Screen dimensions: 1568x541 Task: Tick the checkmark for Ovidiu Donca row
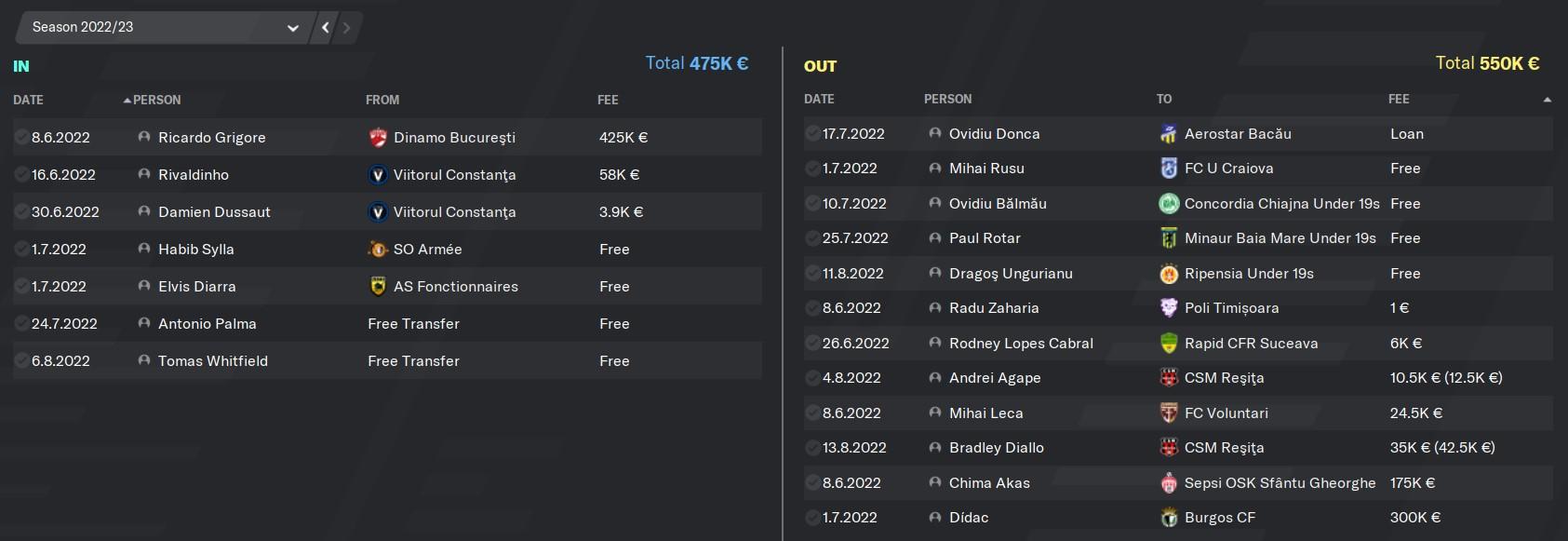coord(812,133)
